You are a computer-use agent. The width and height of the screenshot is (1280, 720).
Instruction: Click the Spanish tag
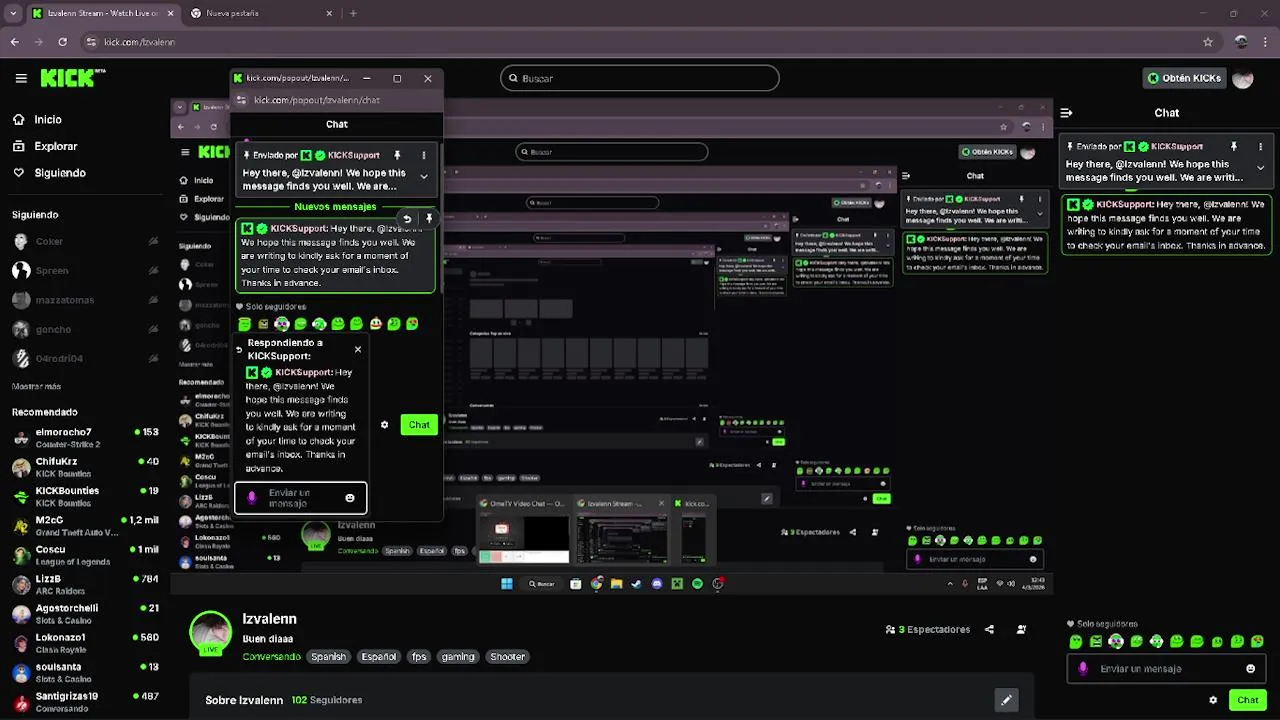click(328, 657)
